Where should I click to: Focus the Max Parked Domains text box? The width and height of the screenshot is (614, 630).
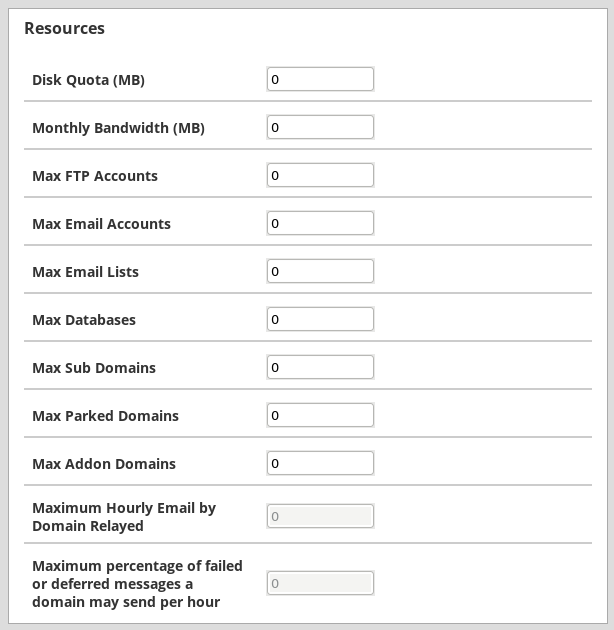(320, 415)
